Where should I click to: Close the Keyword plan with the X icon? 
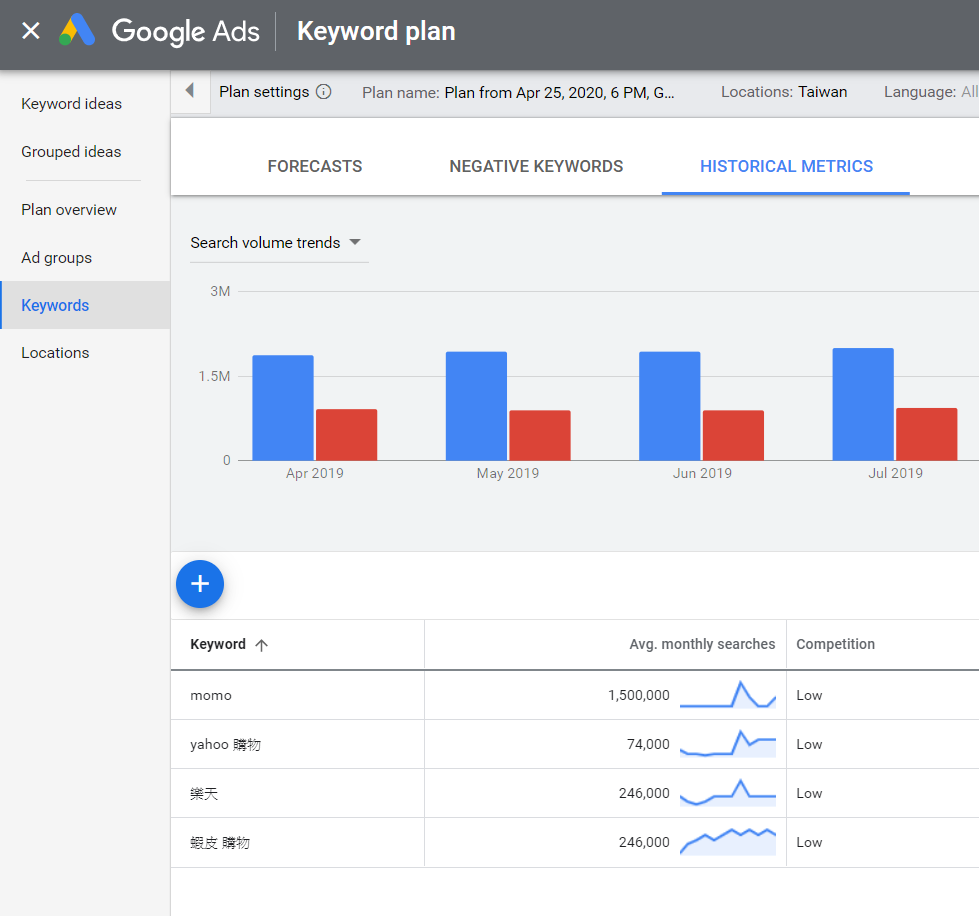31,31
